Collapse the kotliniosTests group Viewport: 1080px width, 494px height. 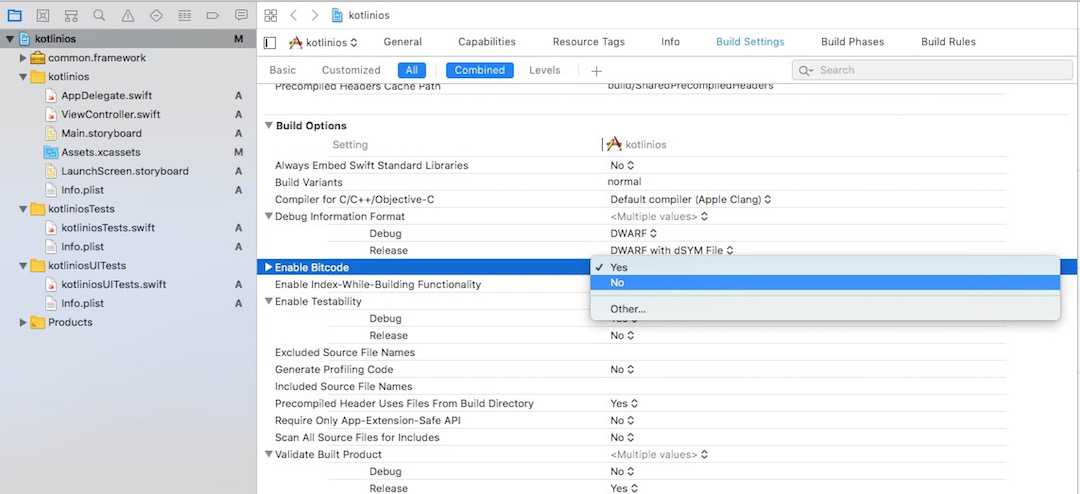(23, 209)
